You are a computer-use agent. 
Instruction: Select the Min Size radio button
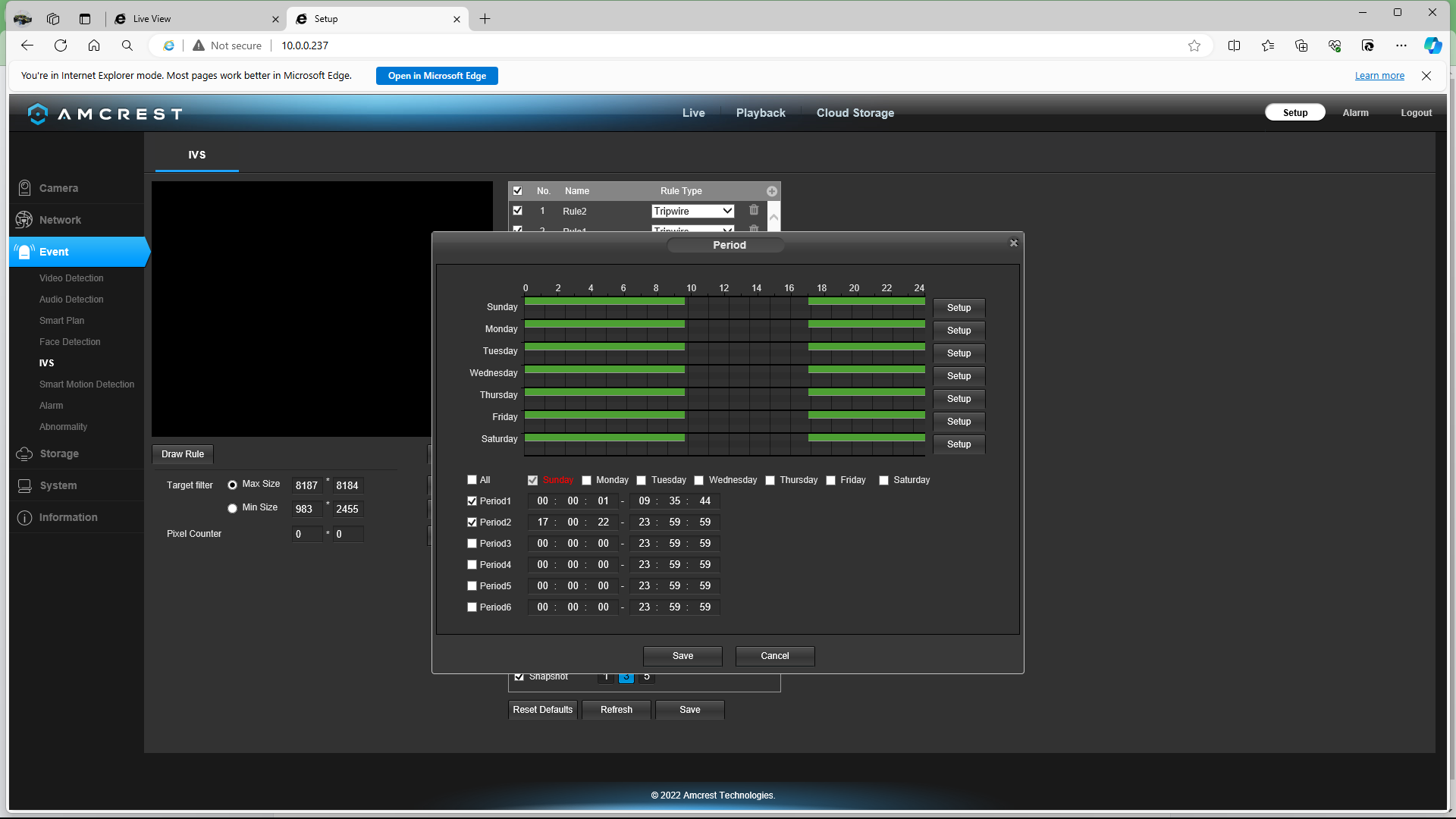(232, 508)
